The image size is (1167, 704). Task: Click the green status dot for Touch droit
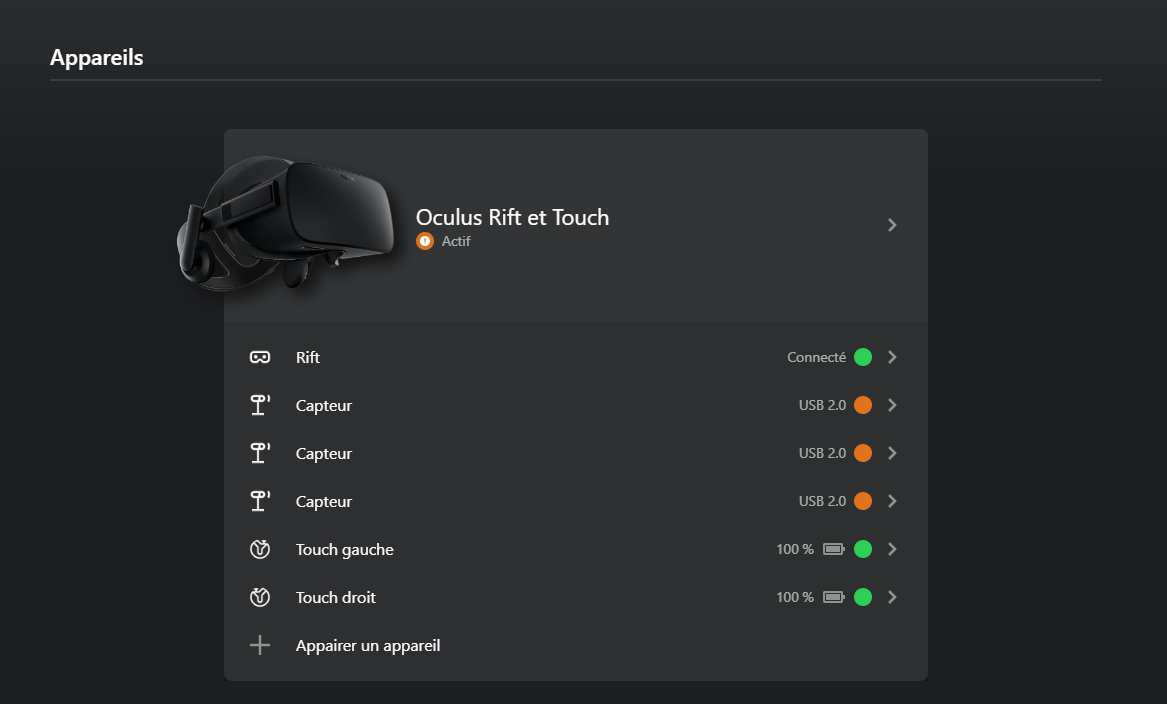(863, 597)
